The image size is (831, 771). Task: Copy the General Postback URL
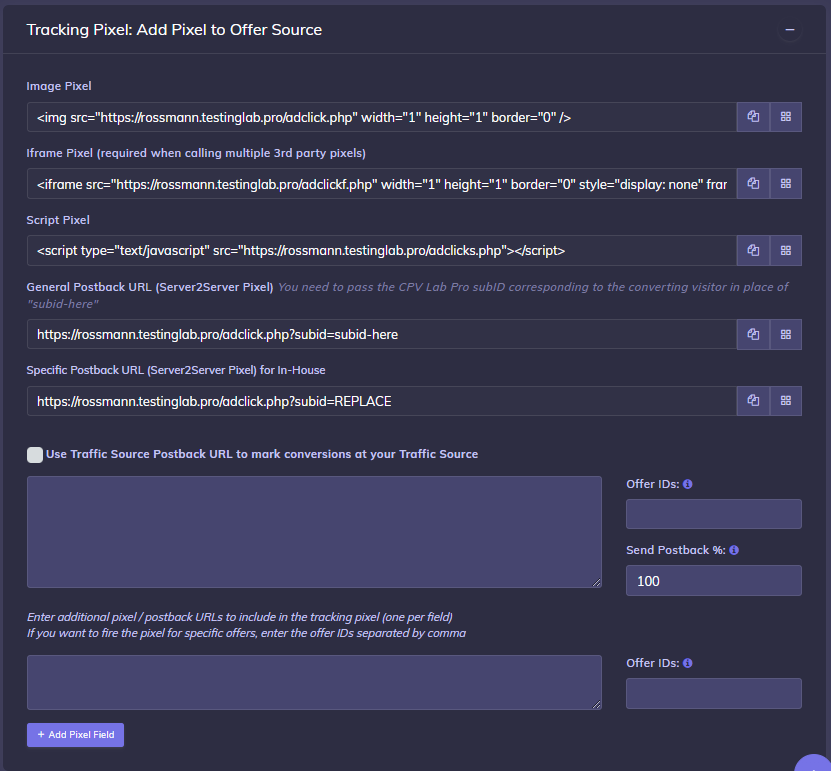tap(754, 334)
